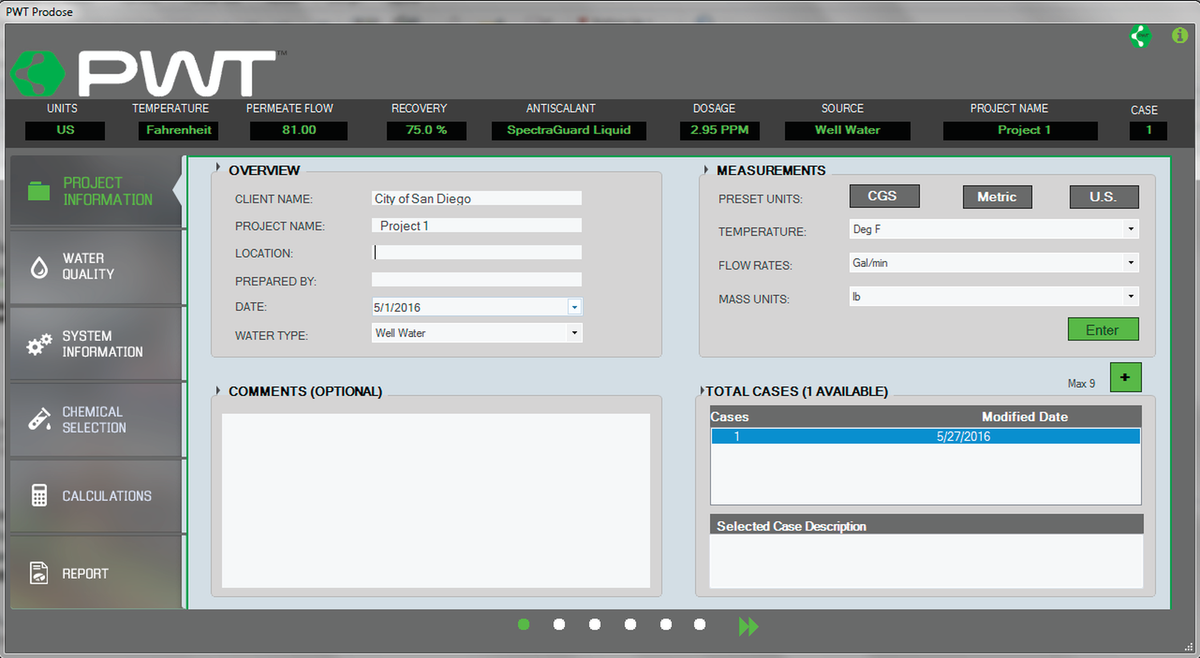Collapse the Total Cases section arrow
The image size is (1200, 658).
[702, 391]
